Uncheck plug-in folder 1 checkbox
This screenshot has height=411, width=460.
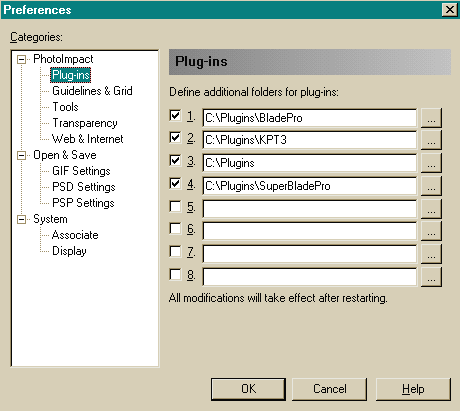(x=175, y=116)
